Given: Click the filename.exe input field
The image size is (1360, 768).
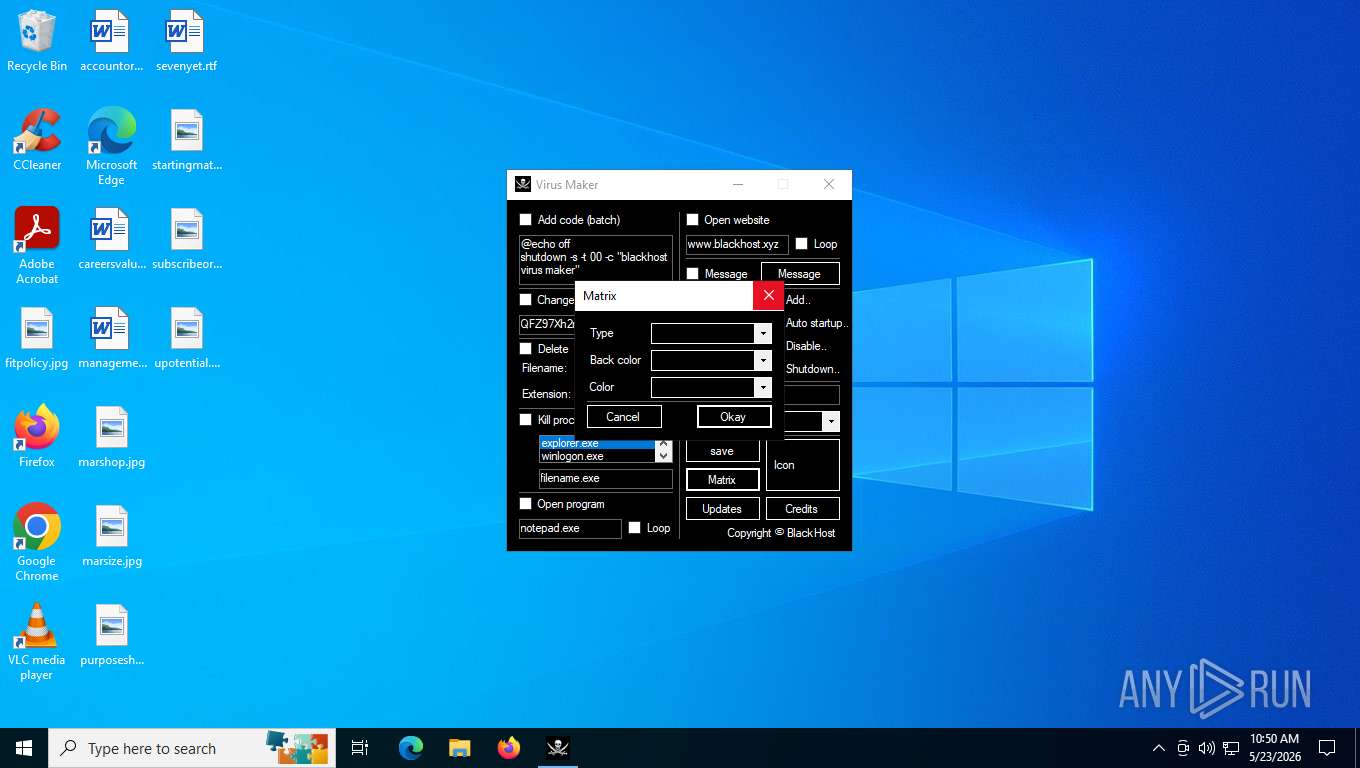Looking at the screenshot, I should 605,478.
